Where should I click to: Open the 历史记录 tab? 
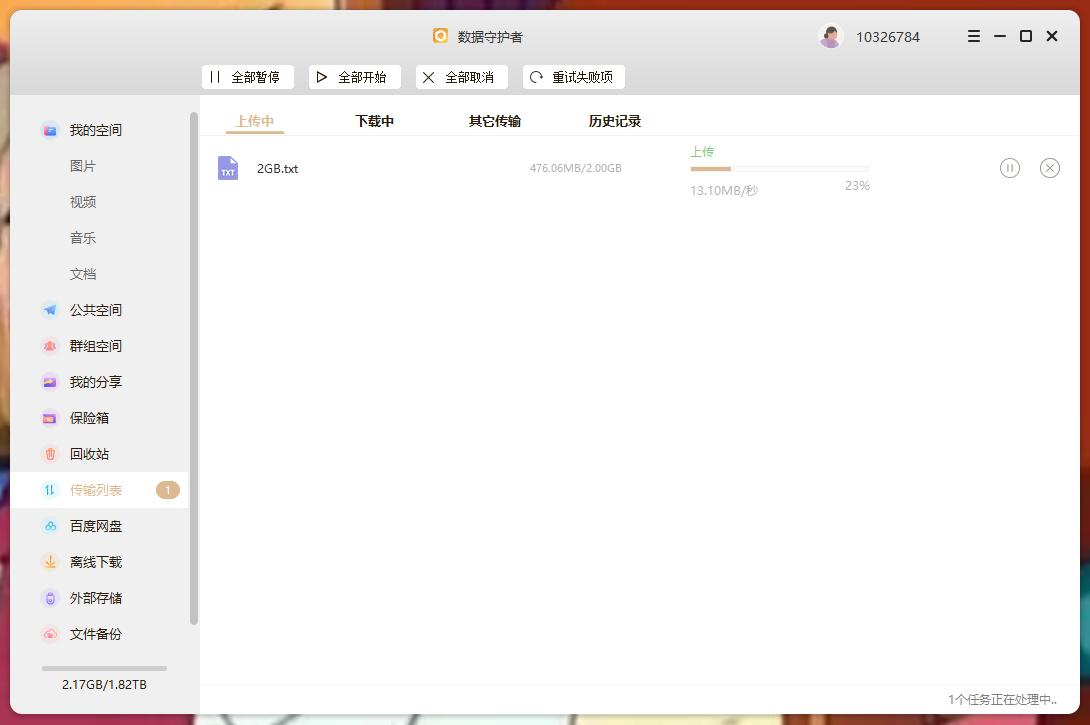point(614,120)
